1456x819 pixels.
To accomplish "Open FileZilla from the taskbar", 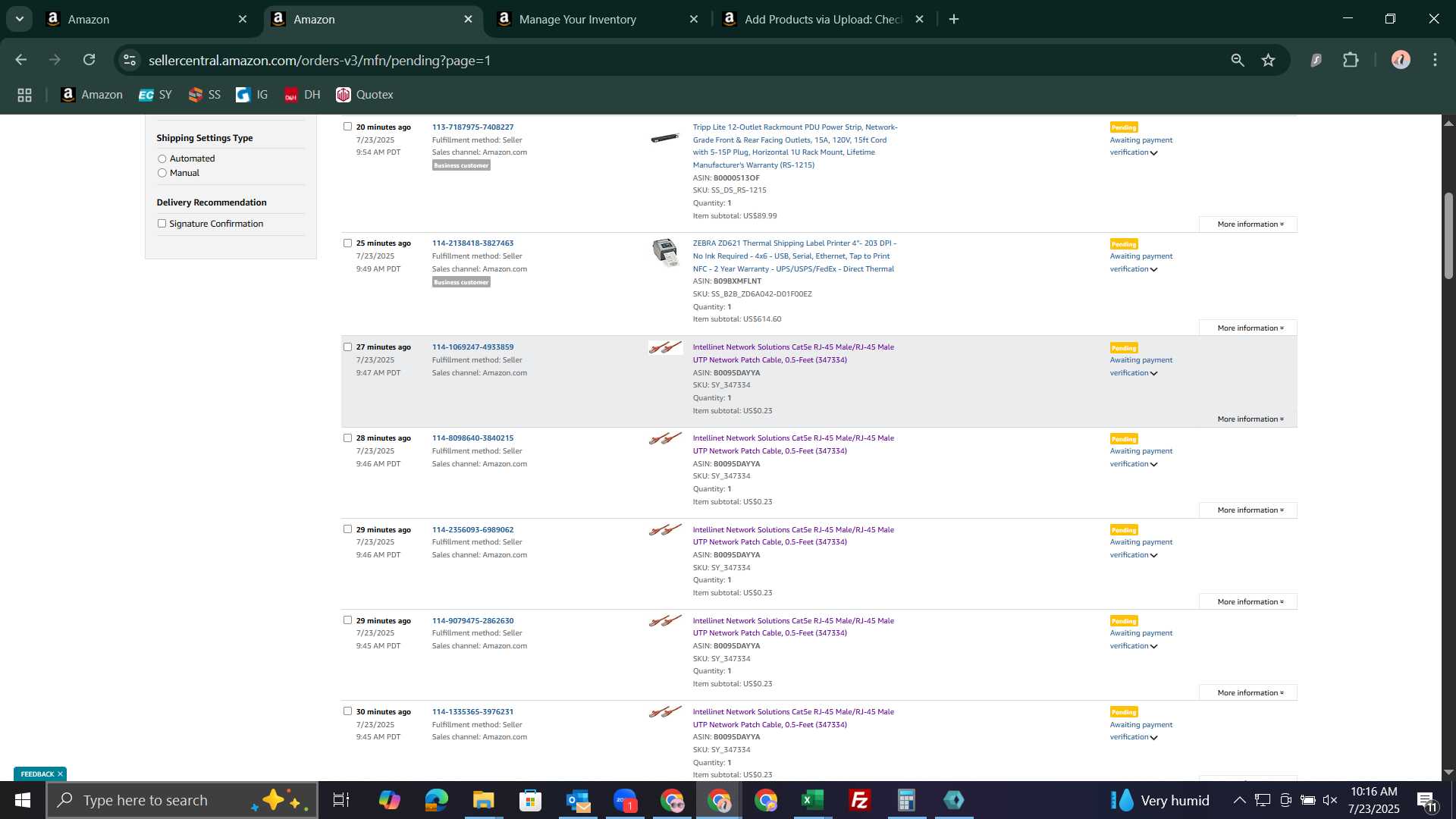I will click(860, 800).
